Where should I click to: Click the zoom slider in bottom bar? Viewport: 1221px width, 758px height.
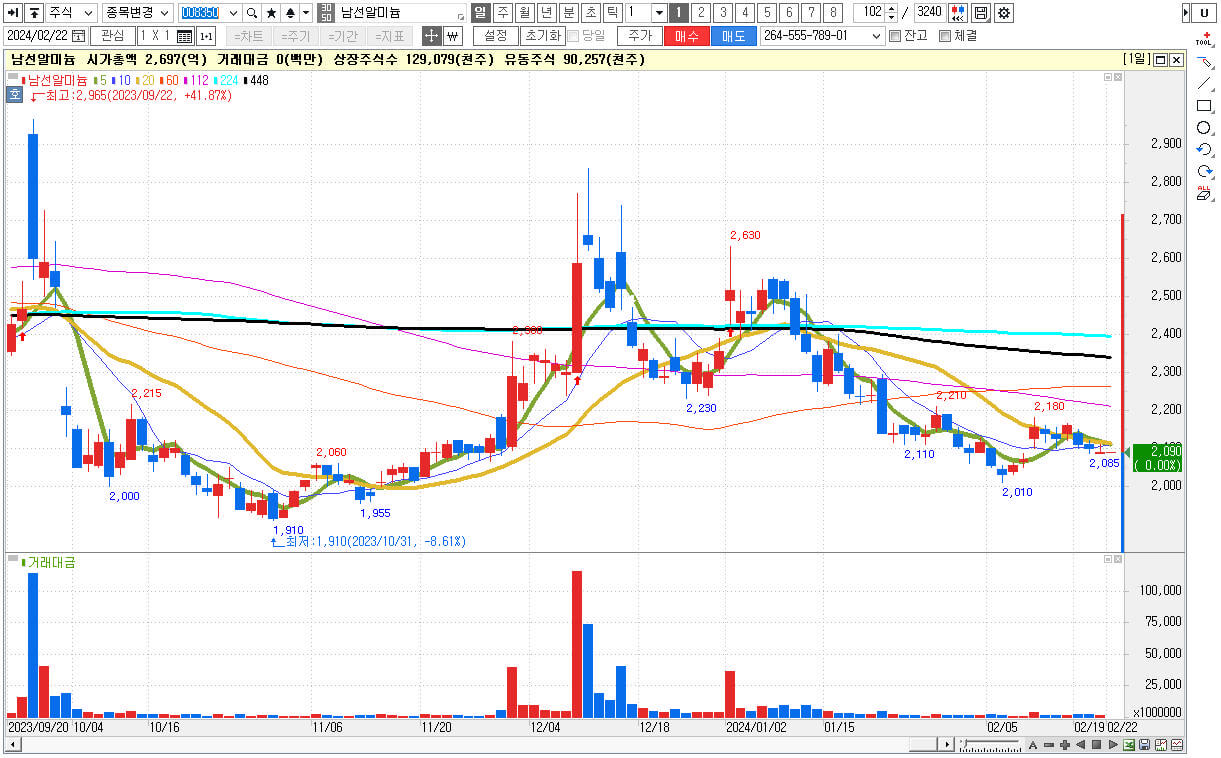click(990, 745)
